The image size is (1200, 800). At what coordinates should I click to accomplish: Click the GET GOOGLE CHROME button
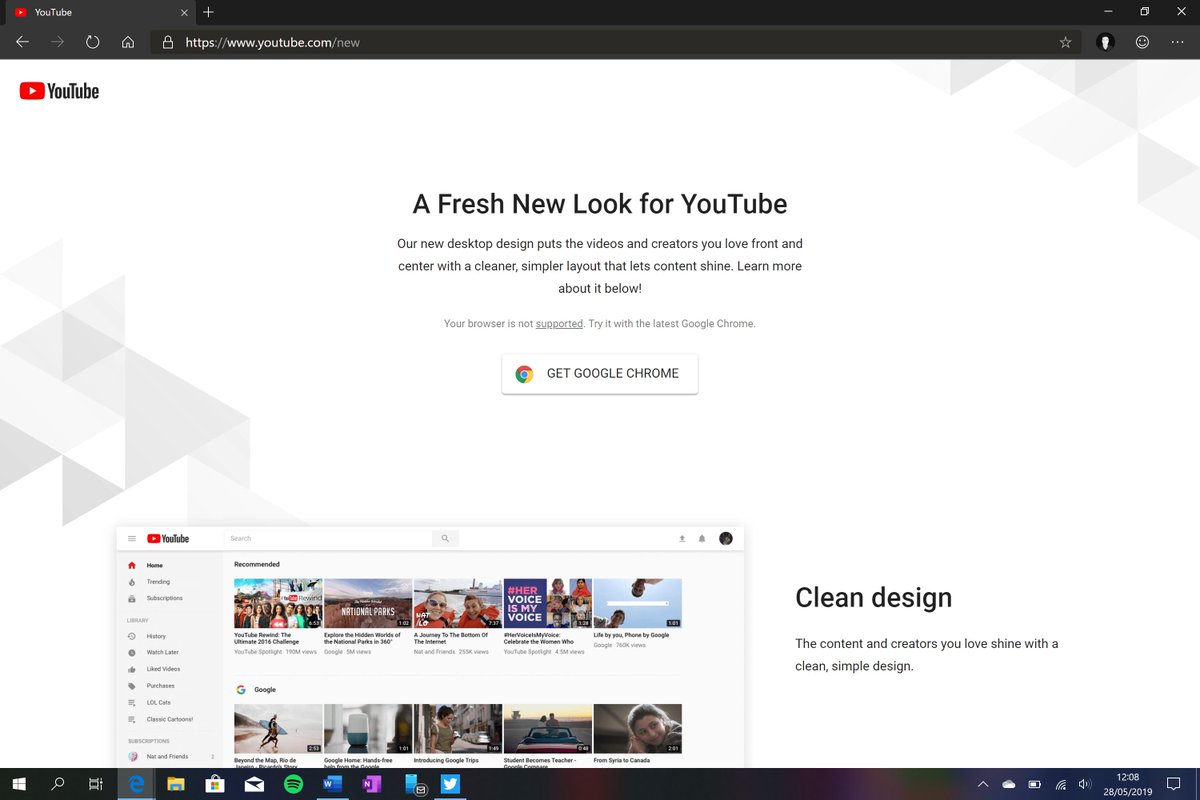[599, 373]
